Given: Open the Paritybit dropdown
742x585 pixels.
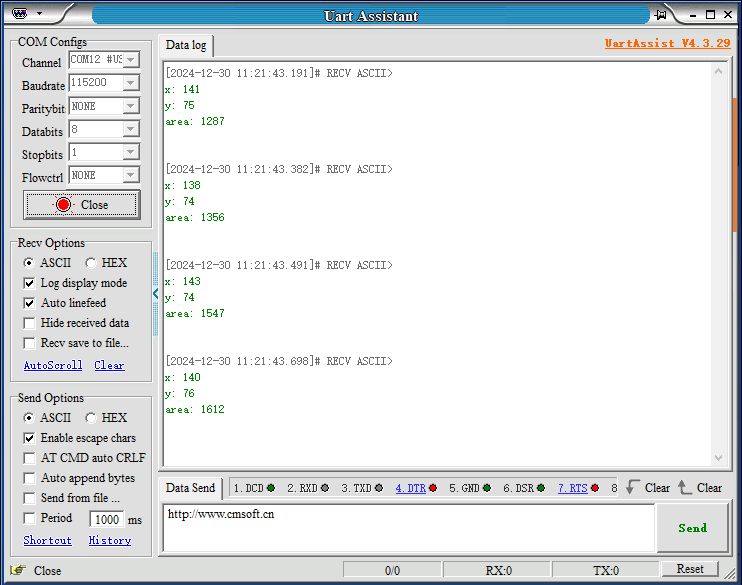Looking at the screenshot, I should coord(131,106).
